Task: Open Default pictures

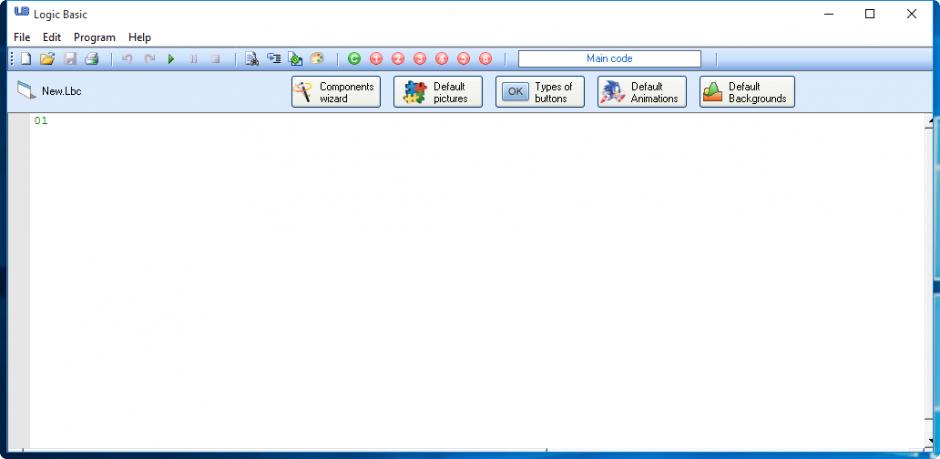Action: pyautogui.click(x=438, y=92)
